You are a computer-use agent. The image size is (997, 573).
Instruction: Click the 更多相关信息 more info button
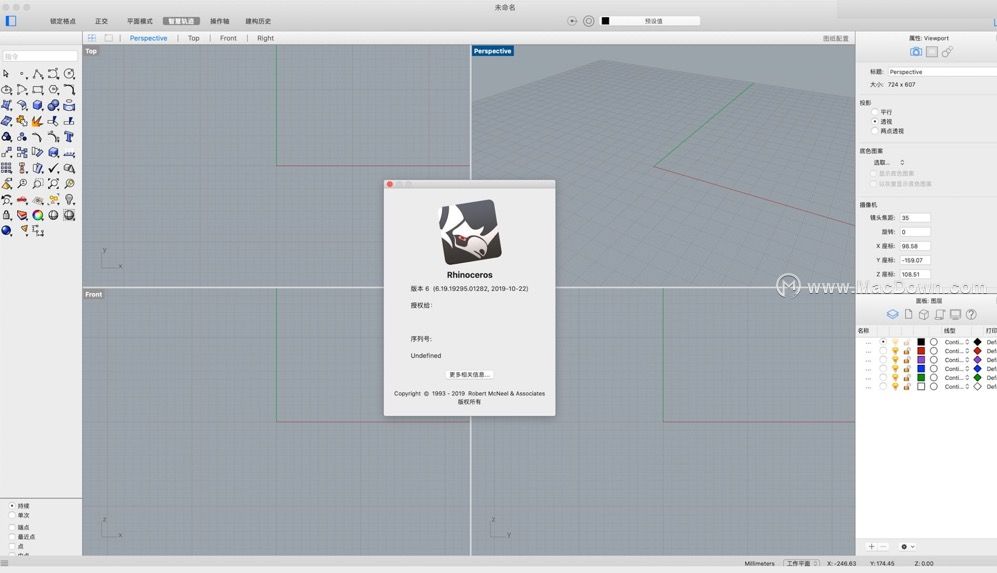(469, 375)
